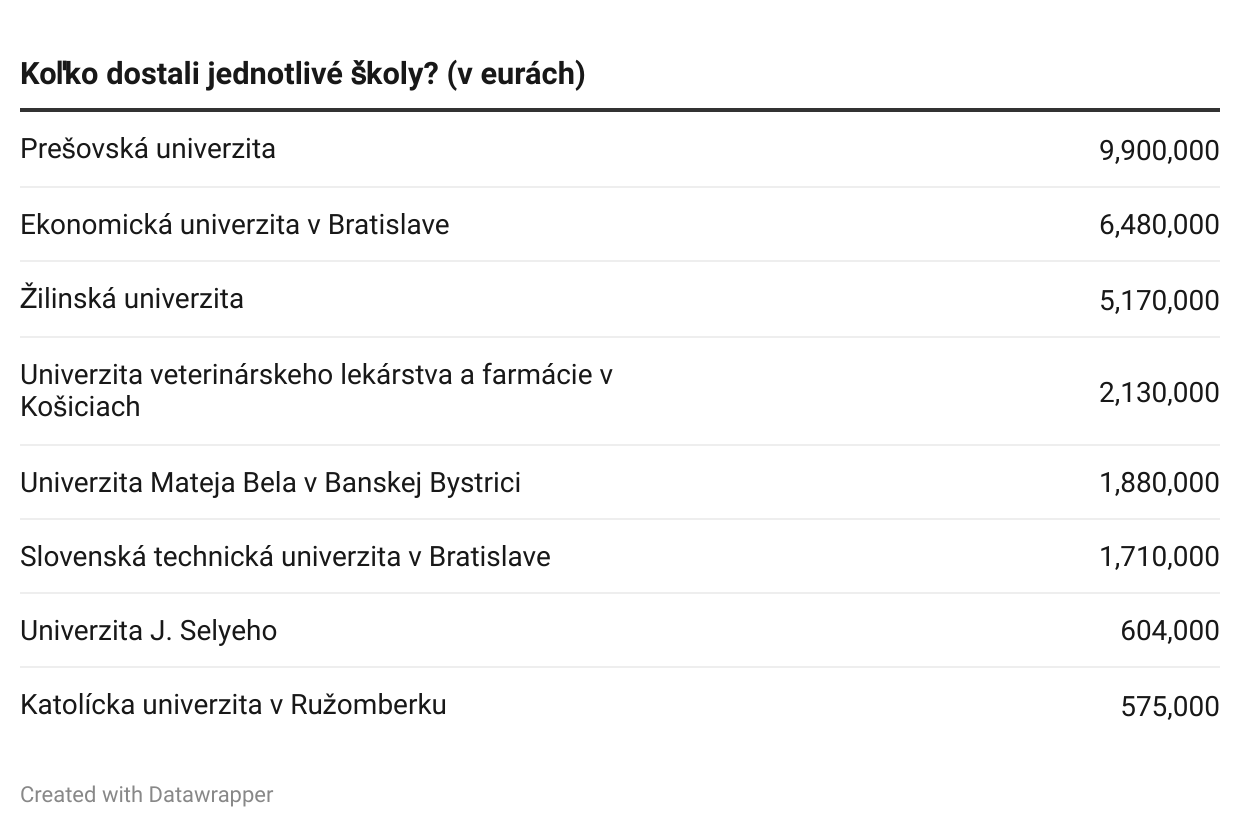
Task: Click the '(v eurách)' unit in the title
Action: coord(515,75)
